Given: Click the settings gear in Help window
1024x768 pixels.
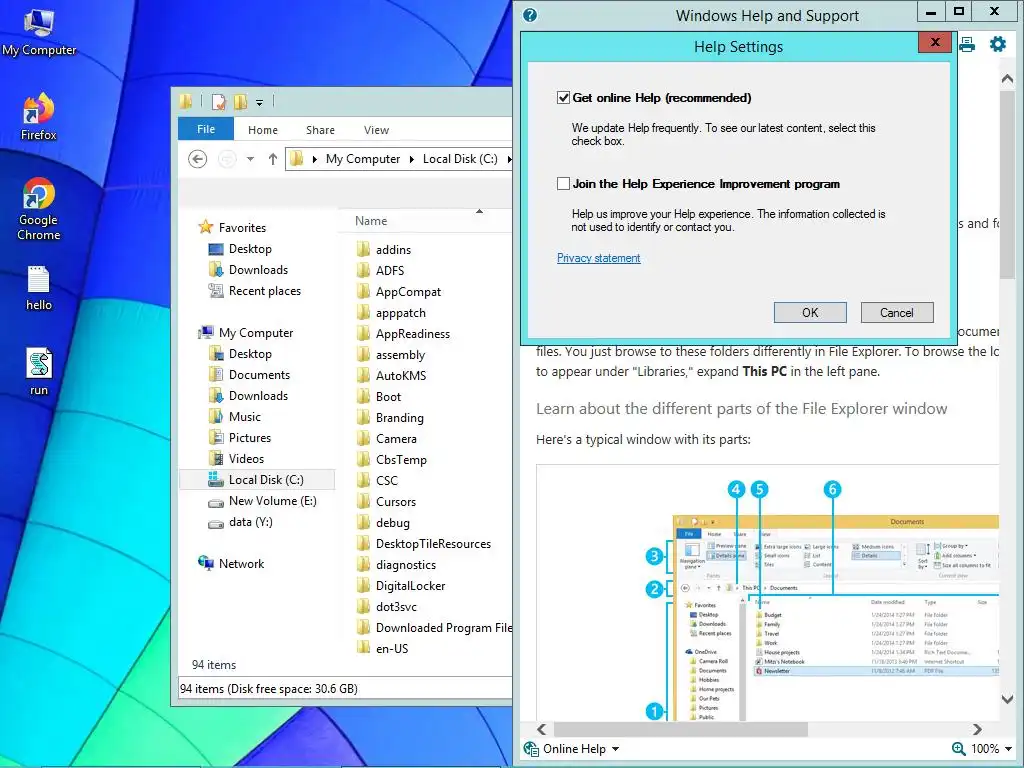Looking at the screenshot, I should point(997,44).
